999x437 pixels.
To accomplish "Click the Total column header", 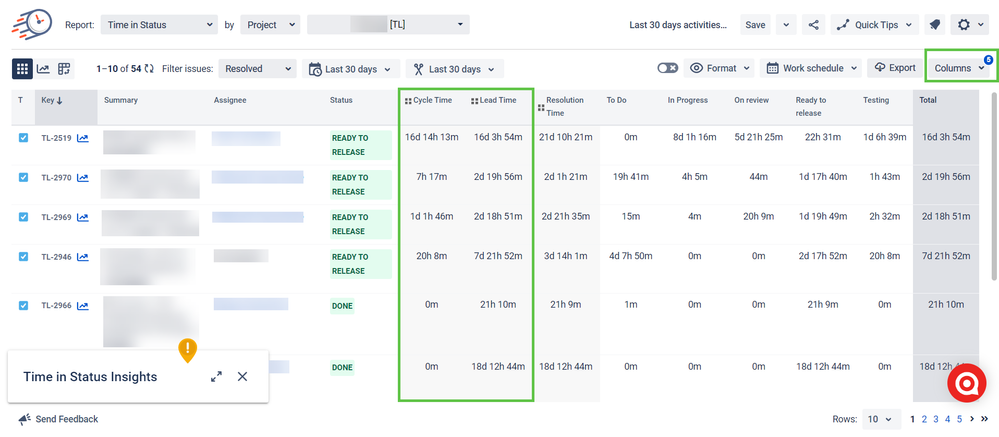I will pos(928,100).
